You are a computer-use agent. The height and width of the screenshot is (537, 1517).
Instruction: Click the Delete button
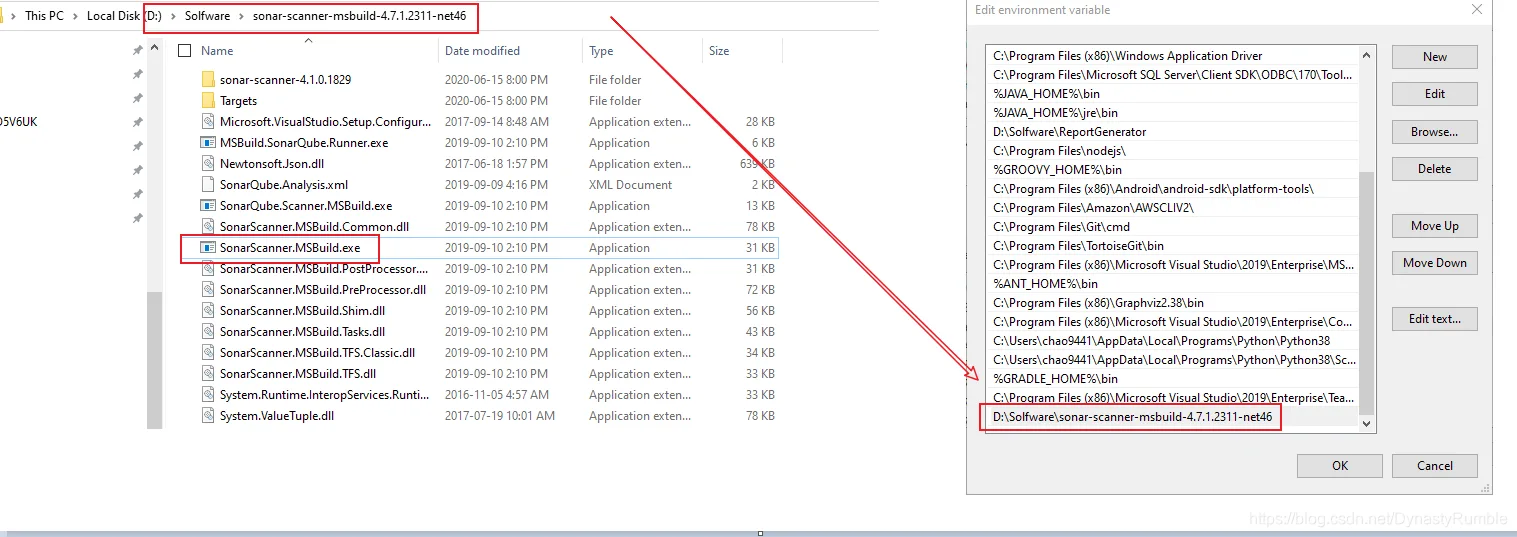pyautogui.click(x=1434, y=169)
